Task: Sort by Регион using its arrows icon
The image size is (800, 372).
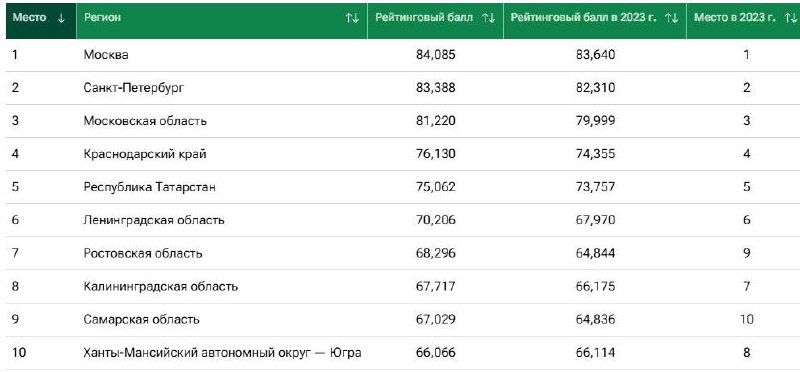Action: point(352,18)
